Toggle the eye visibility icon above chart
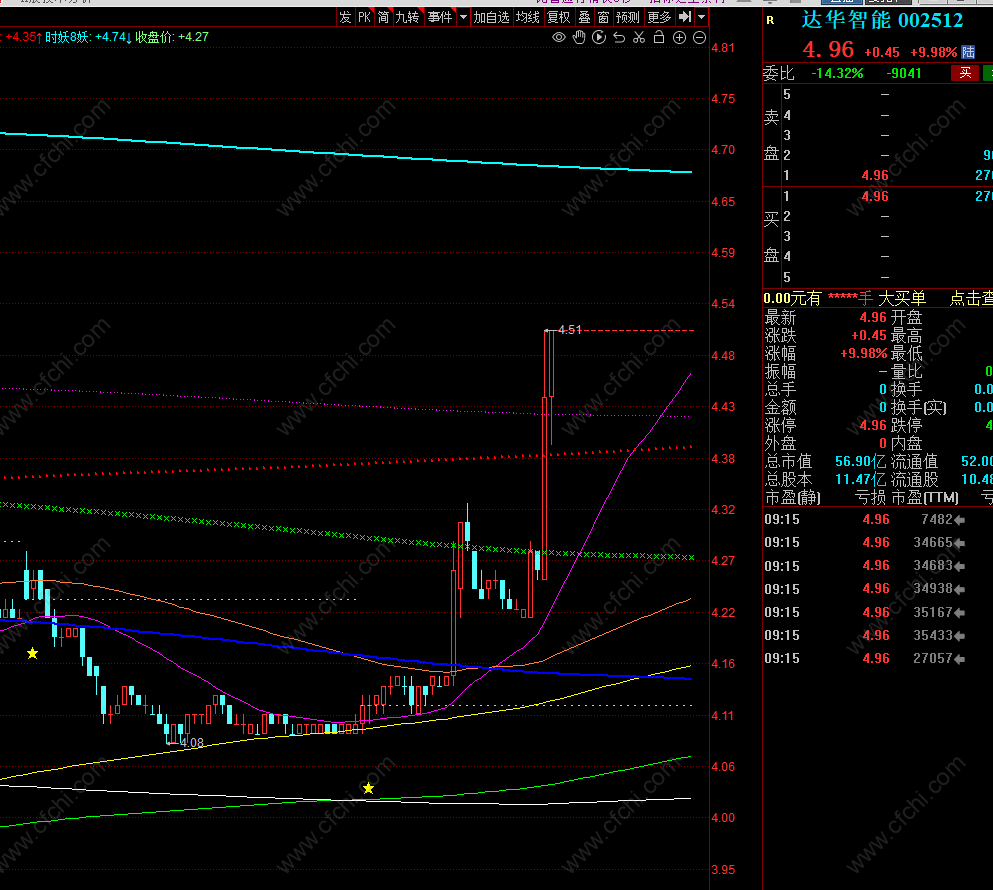 click(559, 37)
